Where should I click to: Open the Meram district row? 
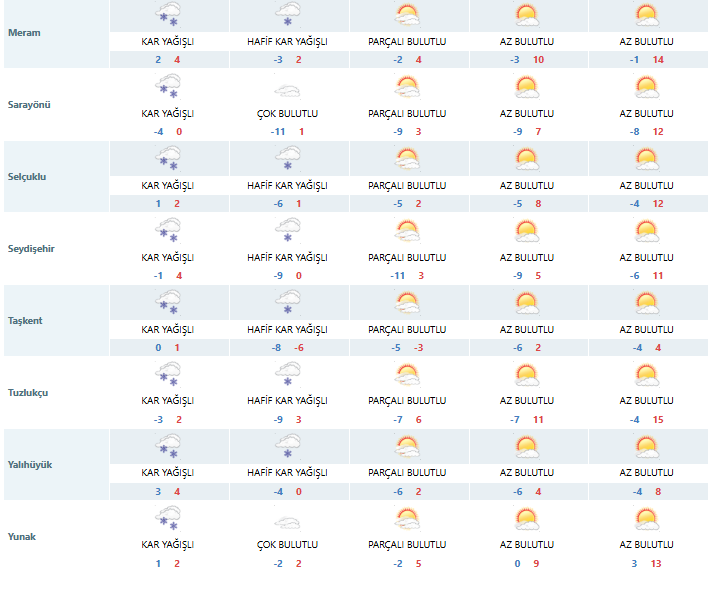[x=24, y=33]
